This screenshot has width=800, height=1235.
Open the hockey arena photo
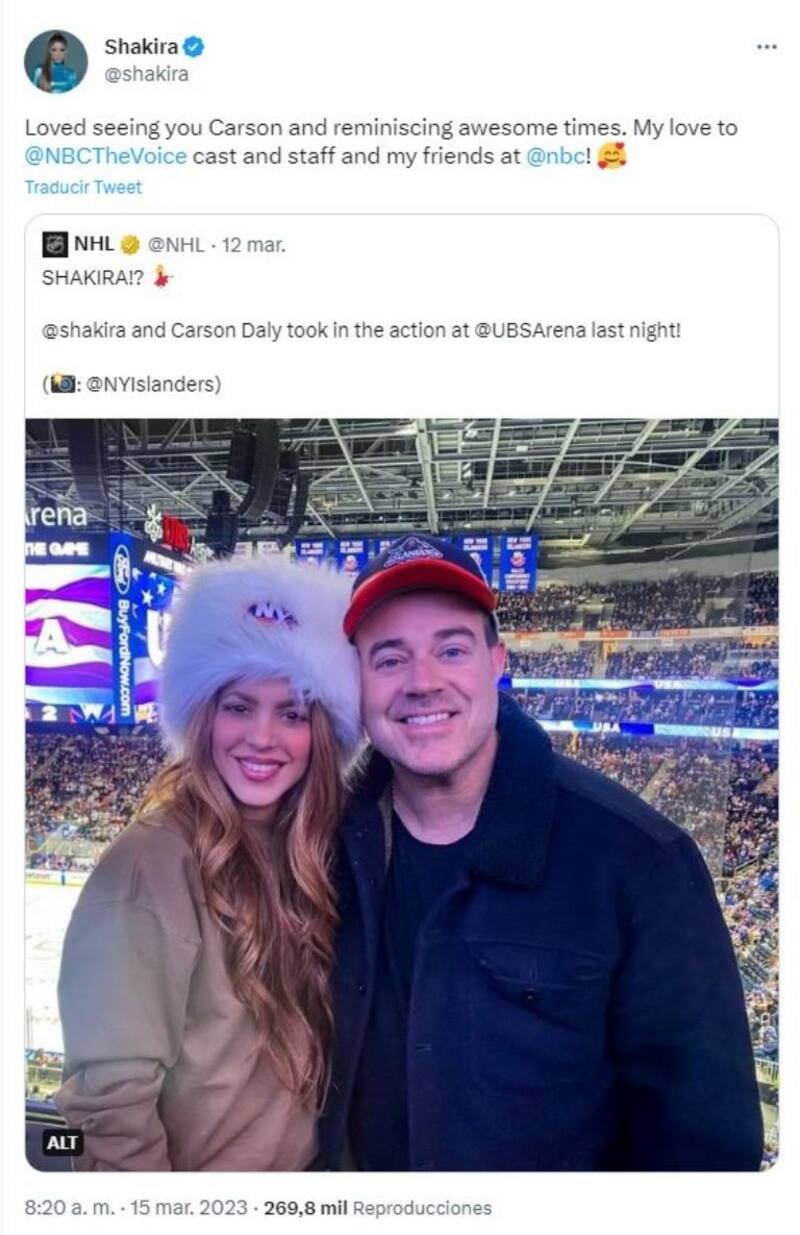click(401, 794)
